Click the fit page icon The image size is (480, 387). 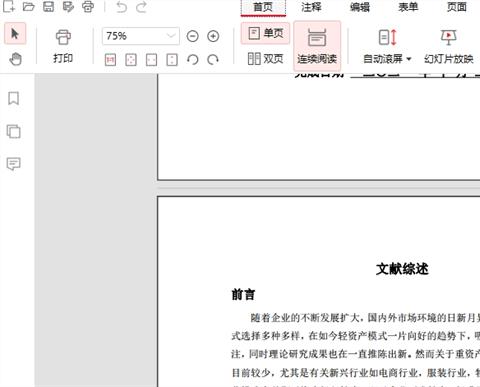(131, 60)
